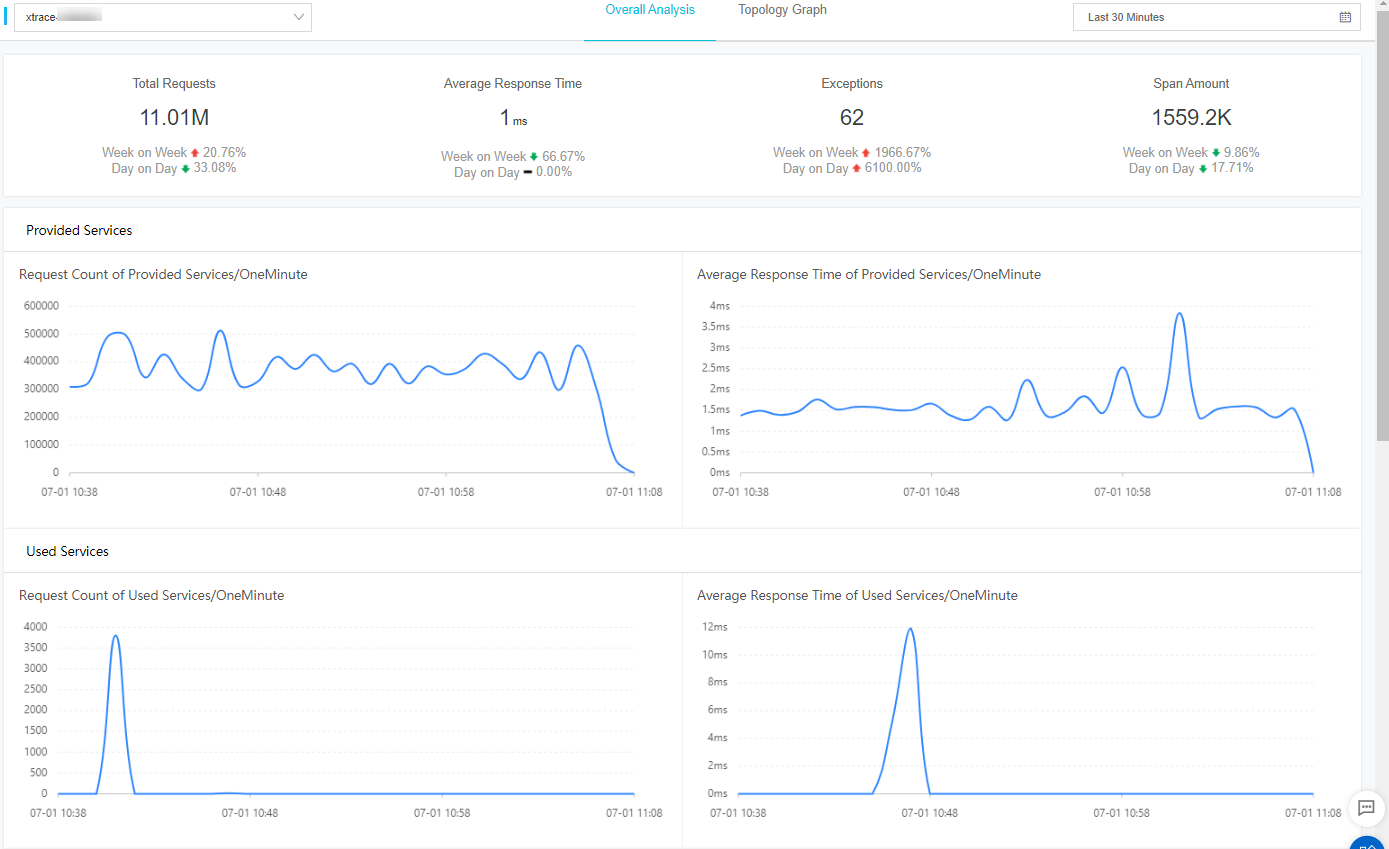Viewport: 1389px width, 849px height.
Task: Click the Span Amount value 1559.2K
Action: click(1191, 118)
